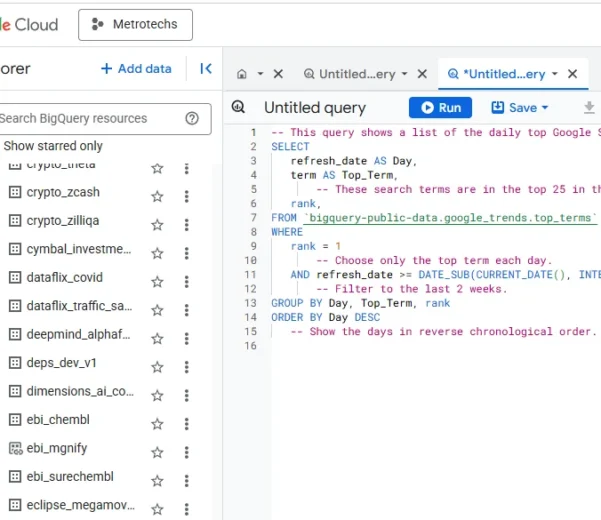This screenshot has width=601, height=520.
Task: Star the ebi_chembl dataset
Action: (x=157, y=424)
